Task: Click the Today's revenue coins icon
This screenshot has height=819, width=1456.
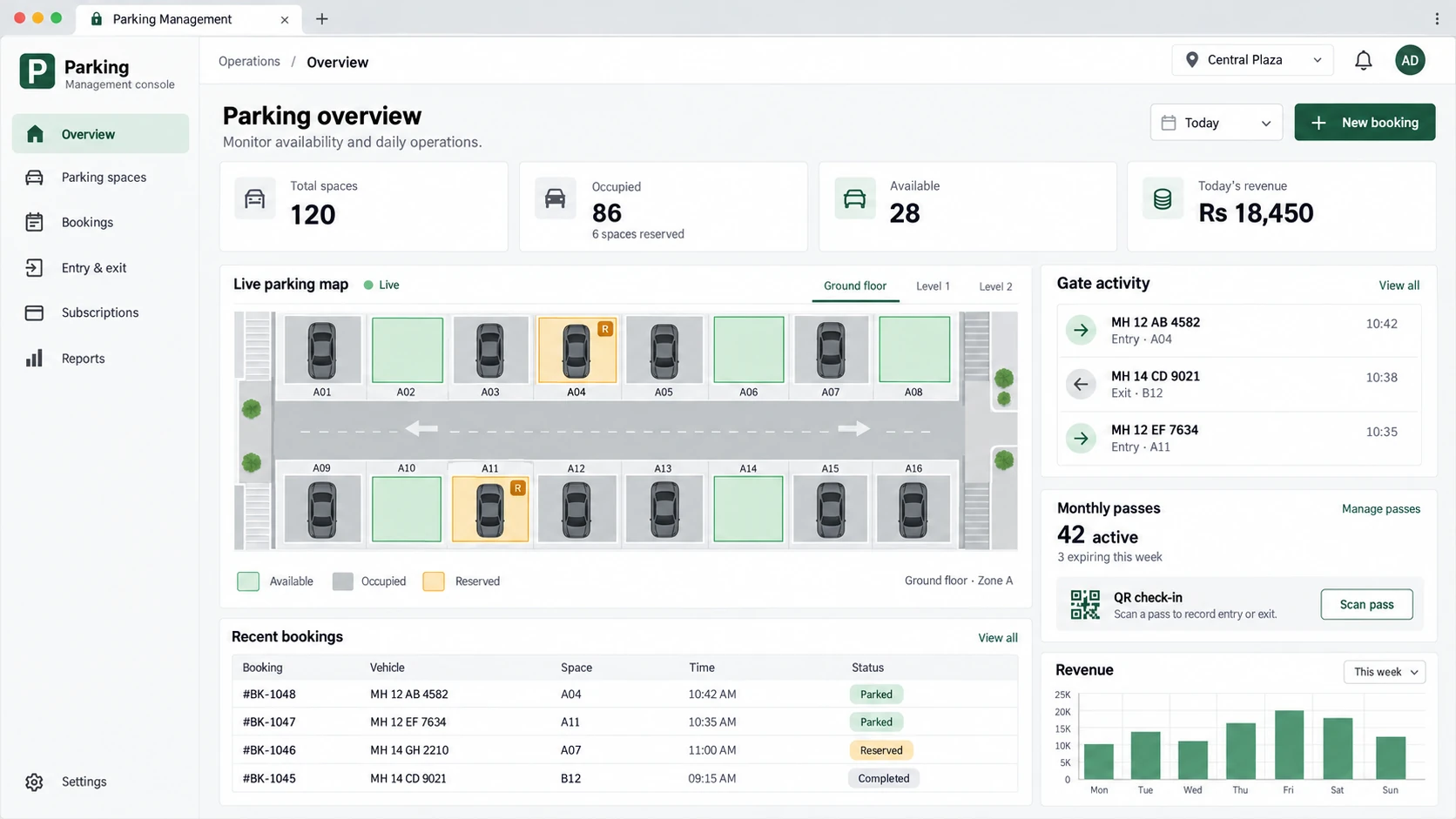Action: (x=1163, y=199)
